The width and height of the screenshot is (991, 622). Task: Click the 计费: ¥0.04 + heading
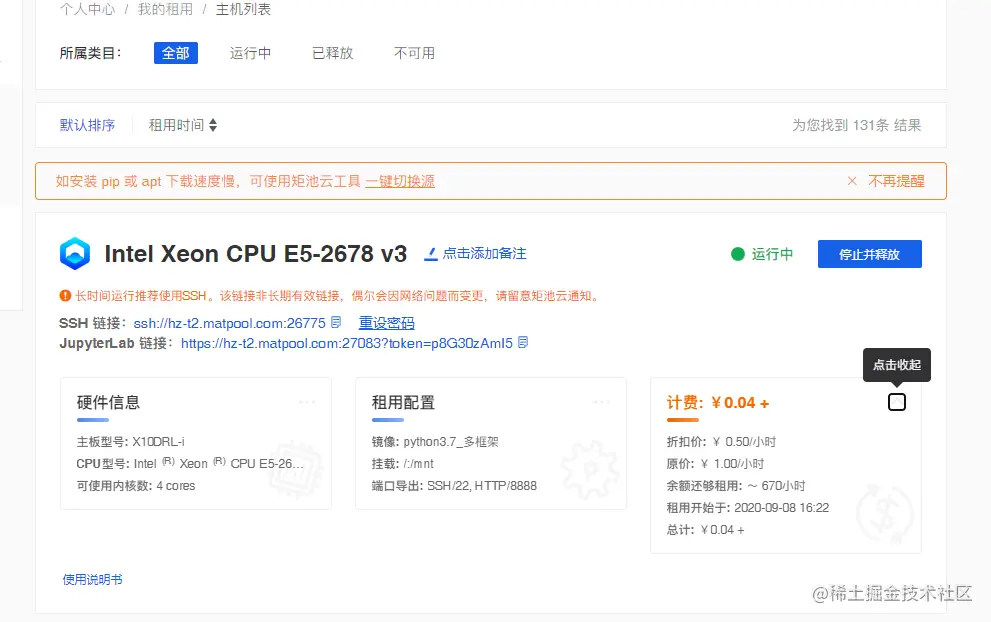(718, 403)
